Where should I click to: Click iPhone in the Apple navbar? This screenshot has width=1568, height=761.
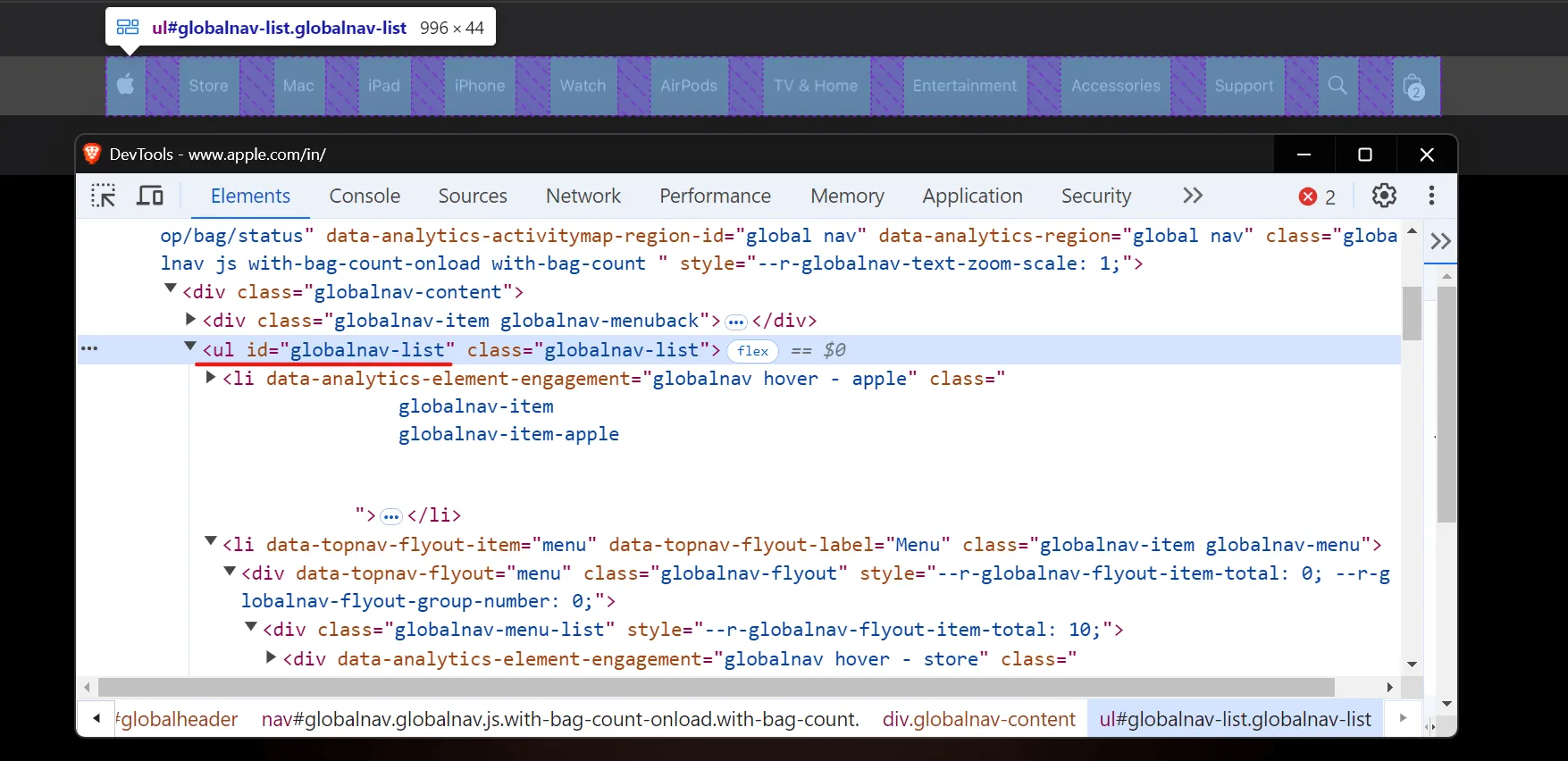pyautogui.click(x=480, y=86)
